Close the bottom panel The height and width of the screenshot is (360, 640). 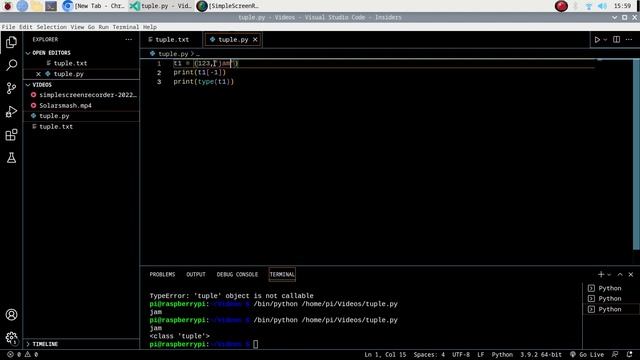631,275
